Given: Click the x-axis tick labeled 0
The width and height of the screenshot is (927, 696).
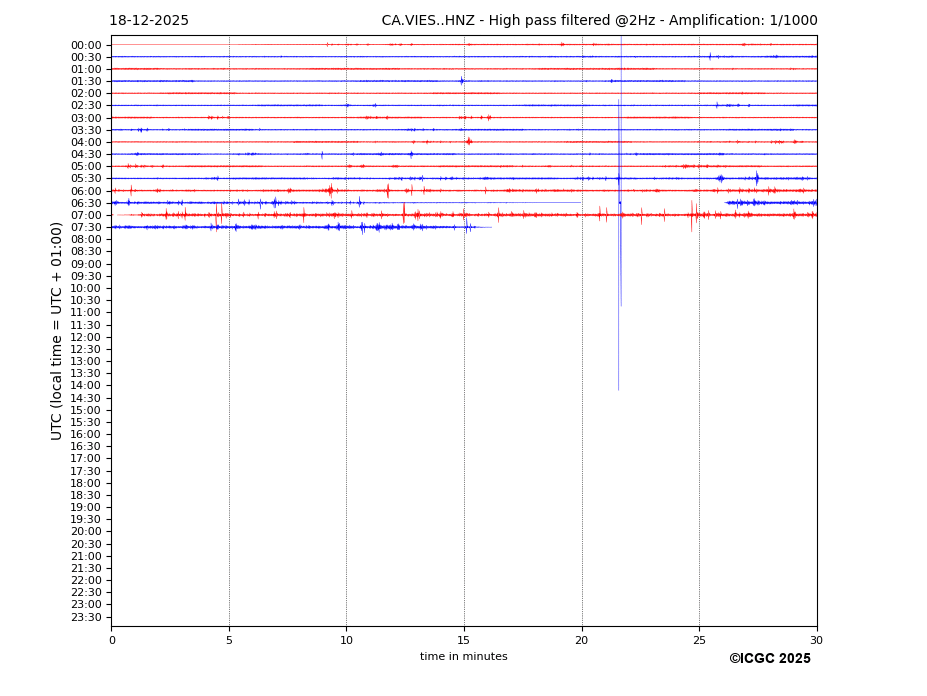Looking at the screenshot, I should click(x=112, y=640).
